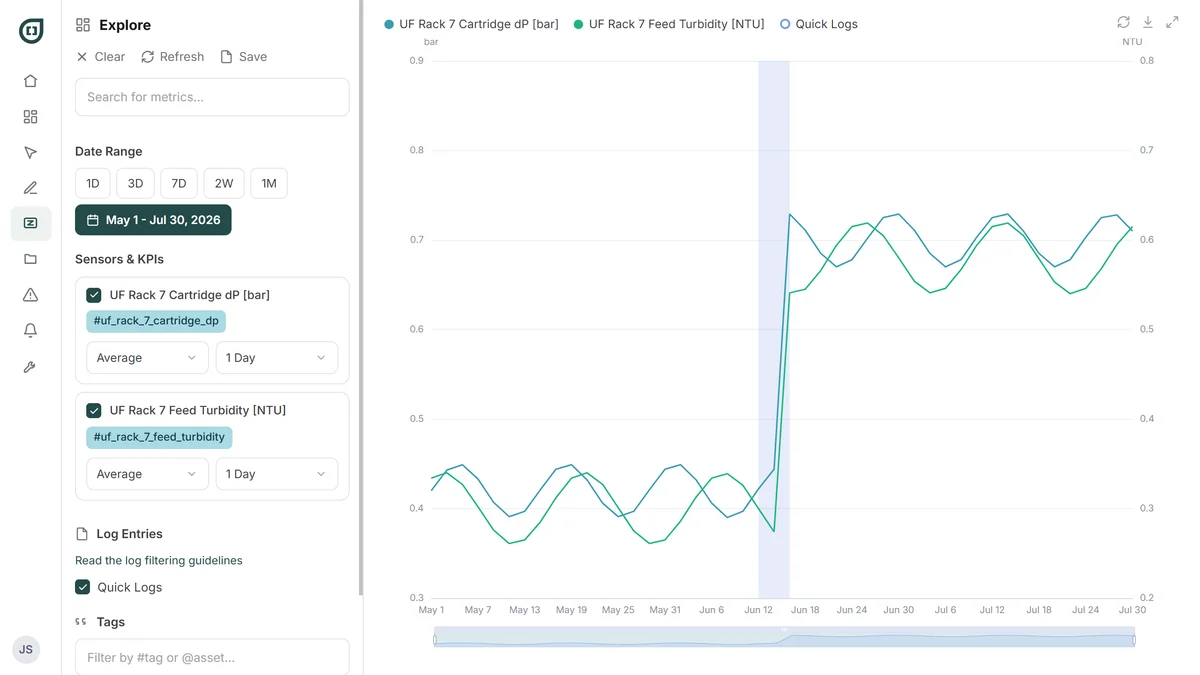Select the 7D date range

pos(179,183)
